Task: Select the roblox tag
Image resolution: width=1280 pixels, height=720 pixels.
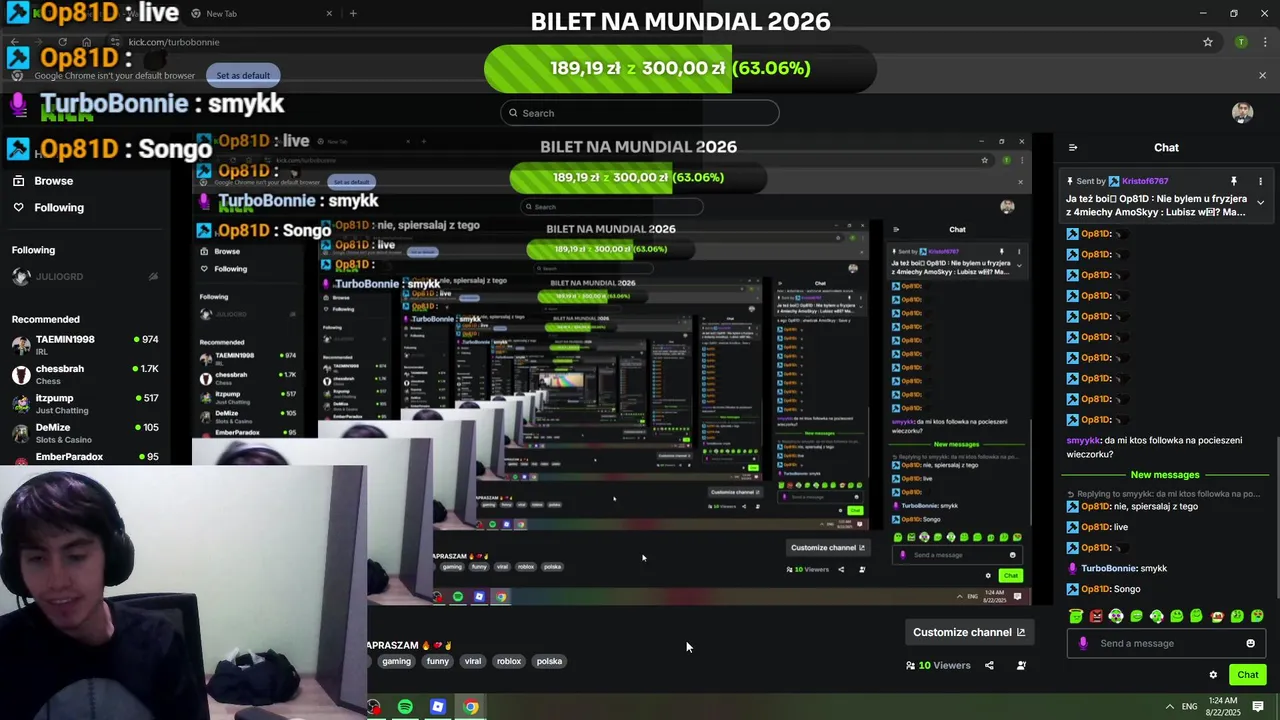Action: pos(509,661)
